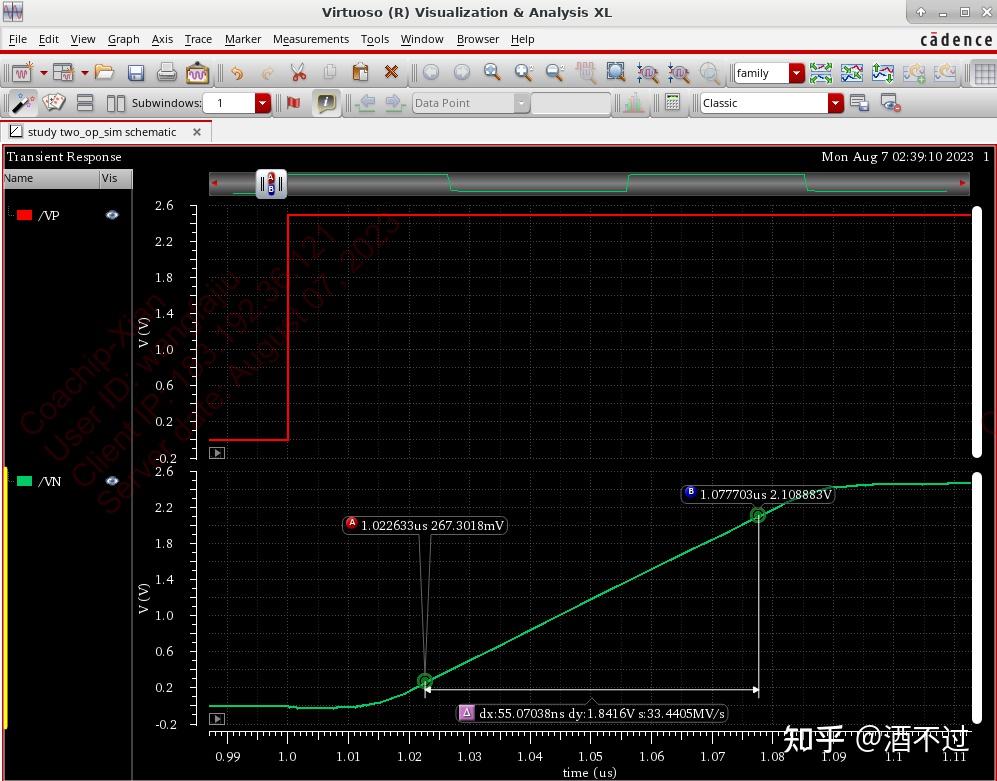Image resolution: width=997 pixels, height=781 pixels.
Task: Click the undo arrow icon
Action: click(x=237, y=73)
